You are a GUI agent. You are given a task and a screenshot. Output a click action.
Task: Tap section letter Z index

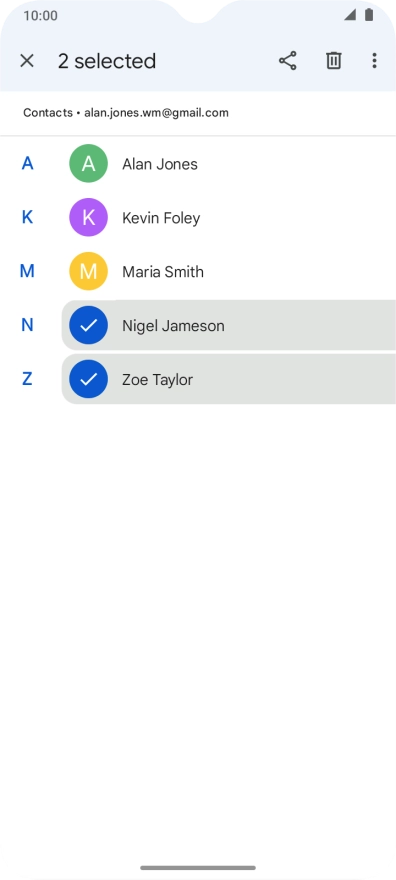(27, 379)
